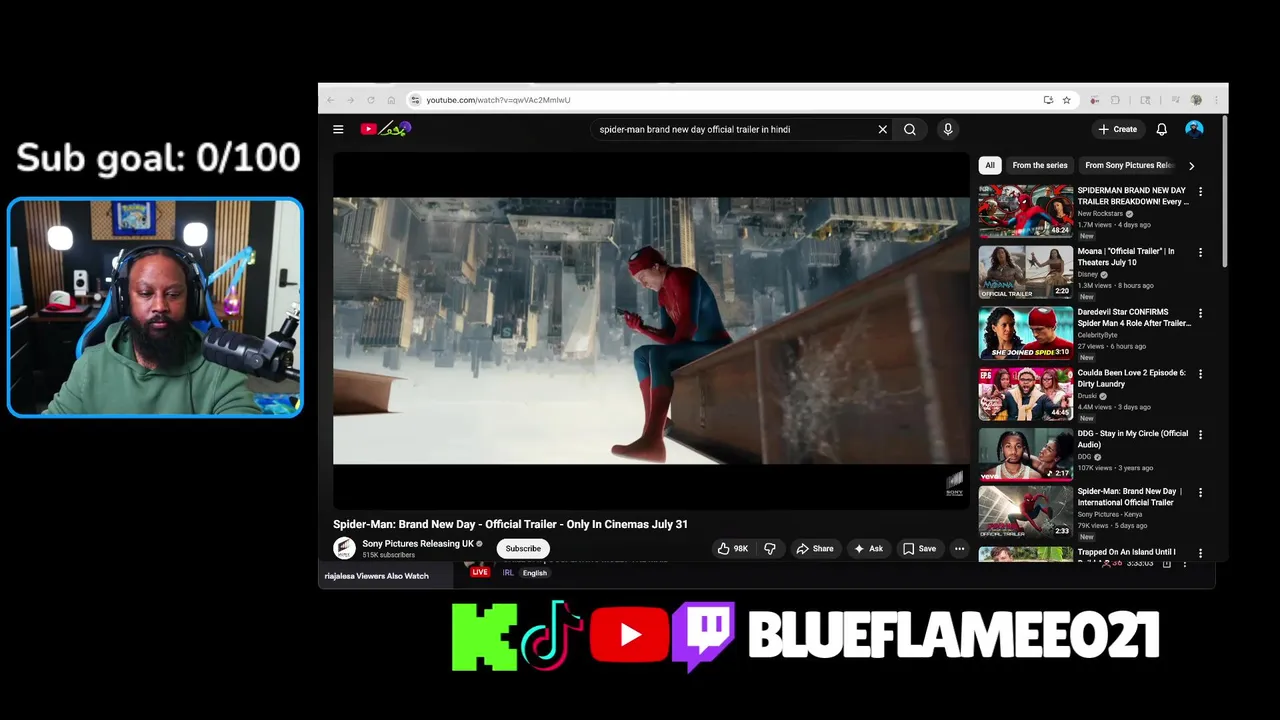Open Daredevil Star CONFIRMS video thumbnail

click(x=1025, y=333)
